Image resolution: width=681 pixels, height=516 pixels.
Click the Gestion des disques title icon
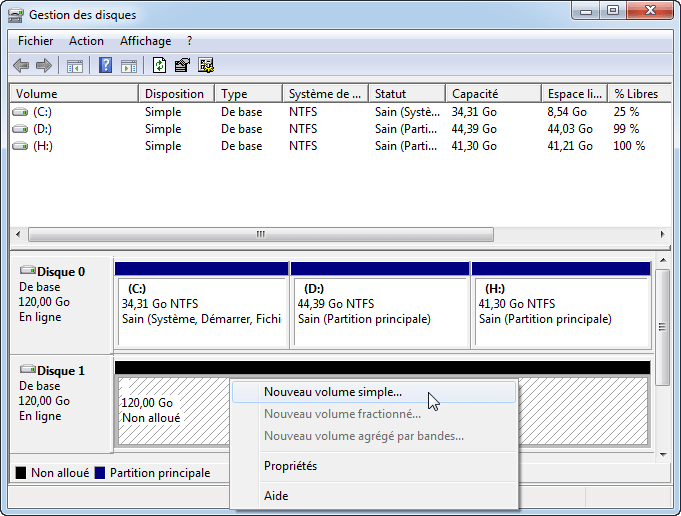point(16,16)
